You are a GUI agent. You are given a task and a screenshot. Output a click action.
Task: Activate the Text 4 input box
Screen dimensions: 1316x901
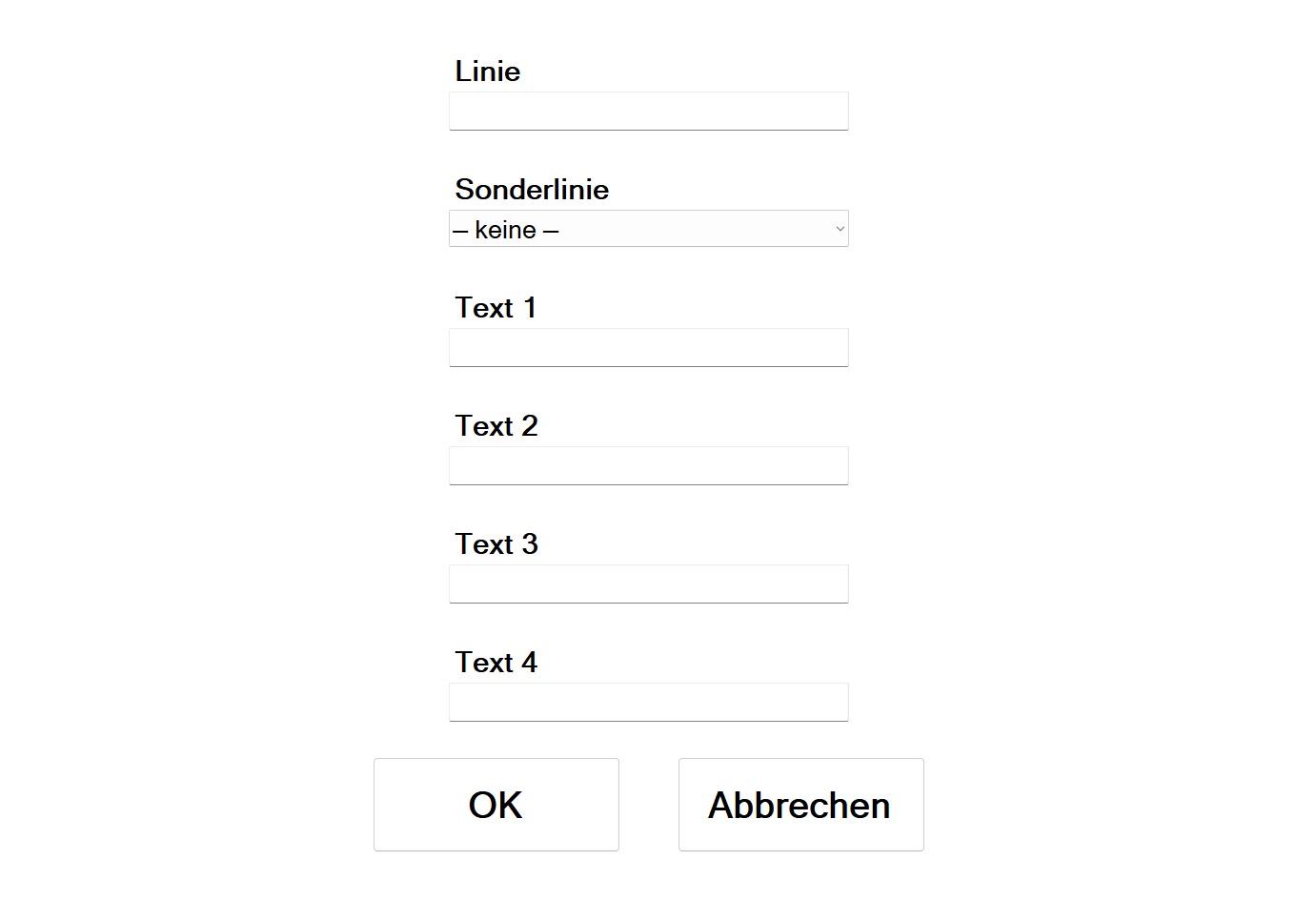click(x=648, y=703)
